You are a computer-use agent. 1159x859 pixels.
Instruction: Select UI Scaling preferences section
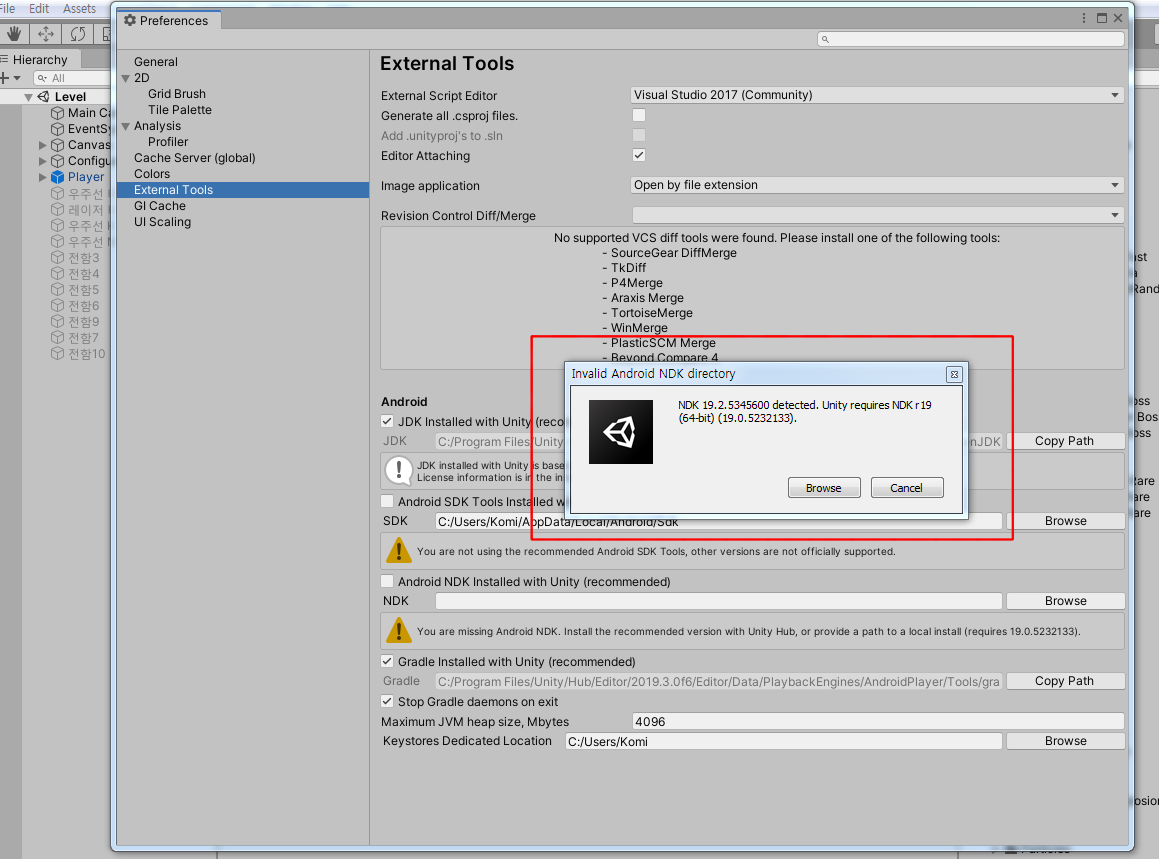[163, 222]
